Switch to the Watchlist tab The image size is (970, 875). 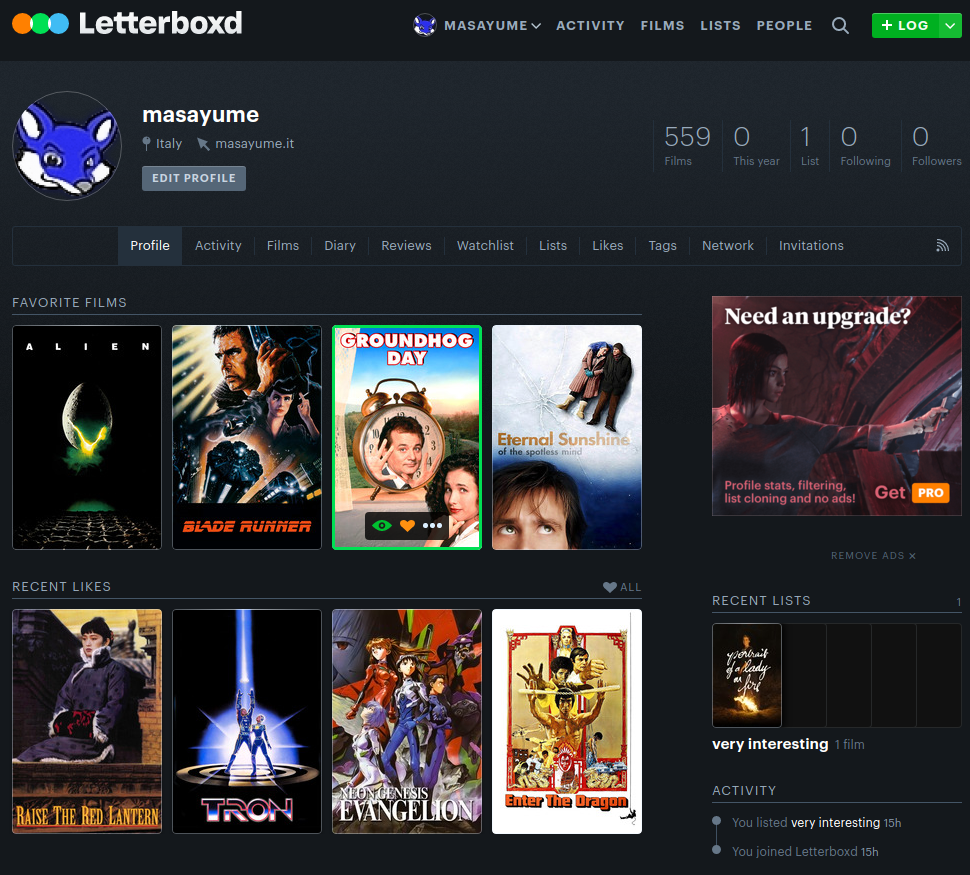[x=485, y=246]
